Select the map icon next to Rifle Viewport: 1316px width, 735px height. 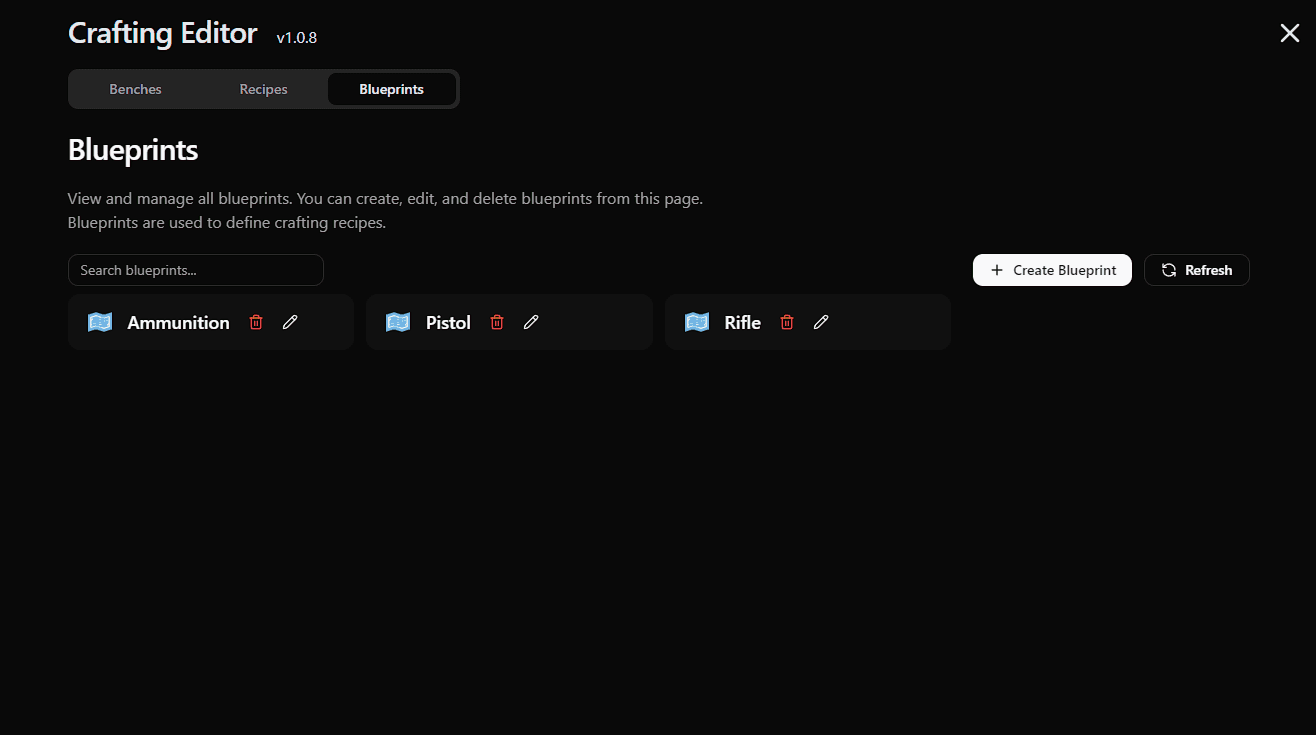696,321
